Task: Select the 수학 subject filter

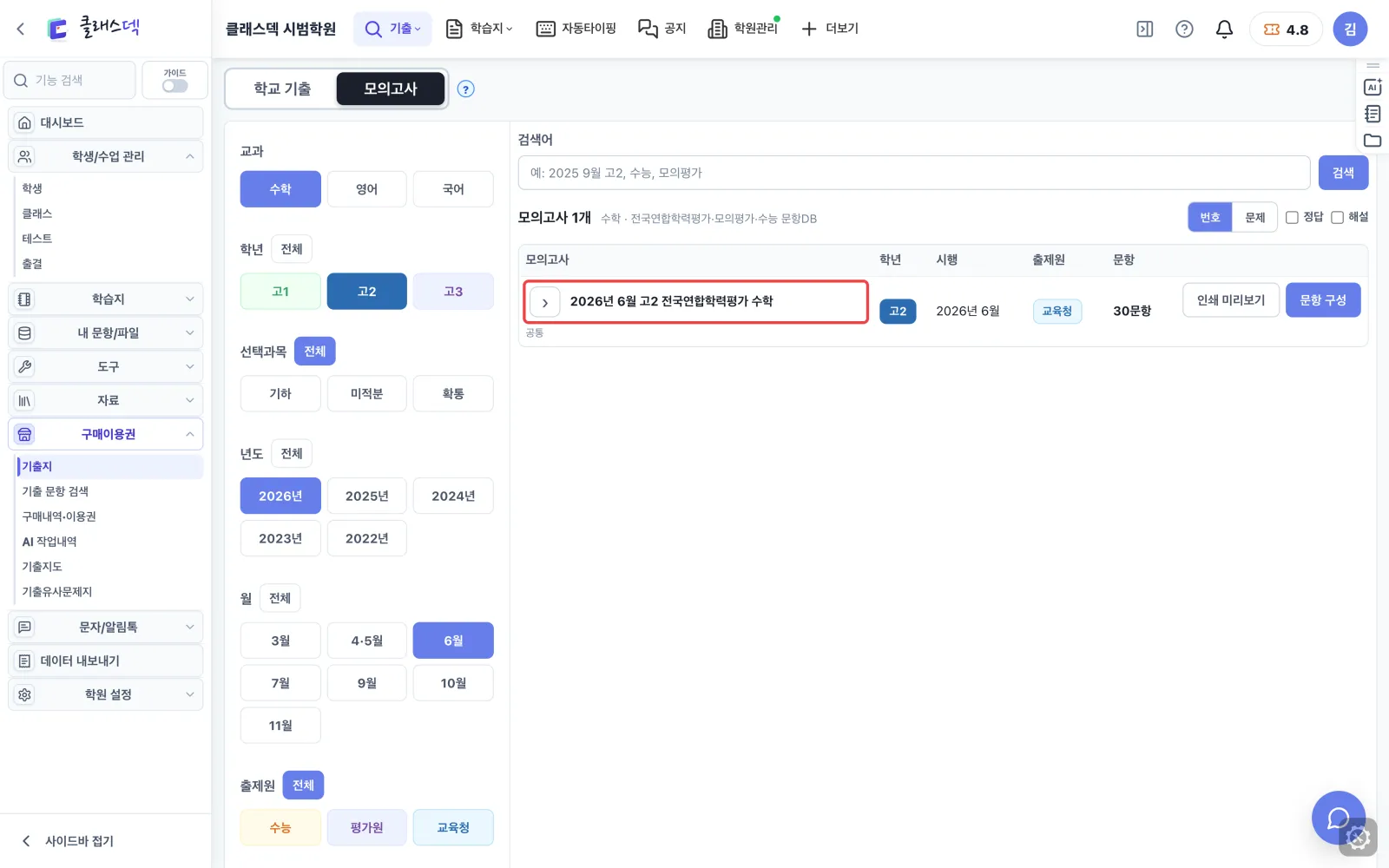Action: click(x=280, y=188)
